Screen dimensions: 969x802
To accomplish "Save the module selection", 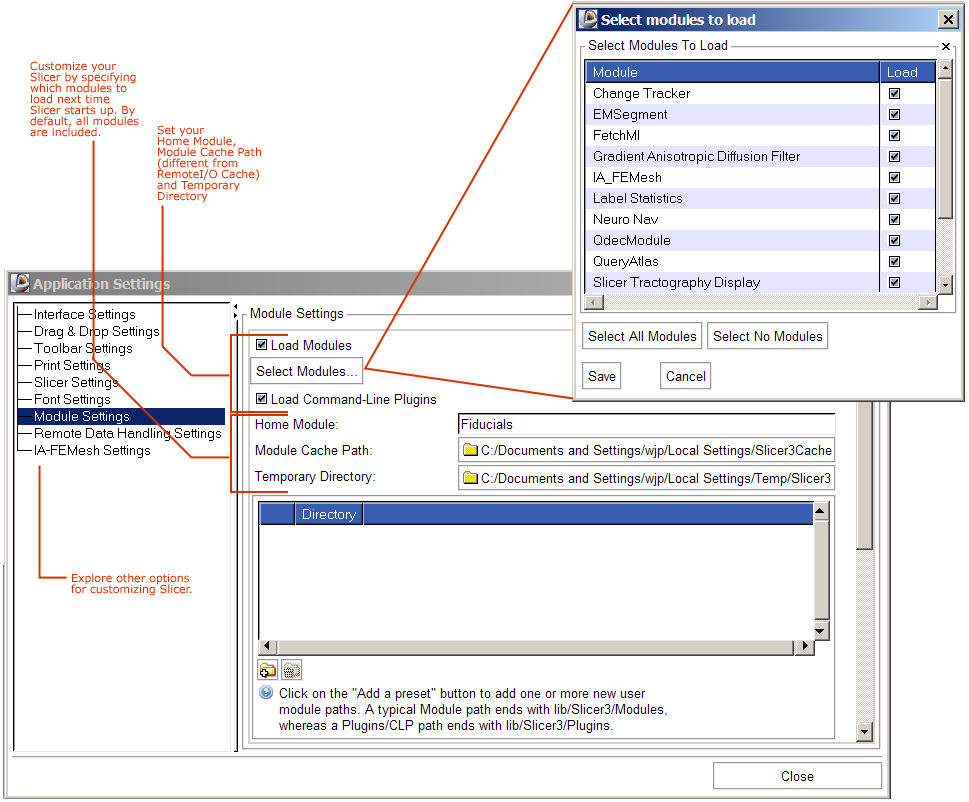I will point(602,376).
